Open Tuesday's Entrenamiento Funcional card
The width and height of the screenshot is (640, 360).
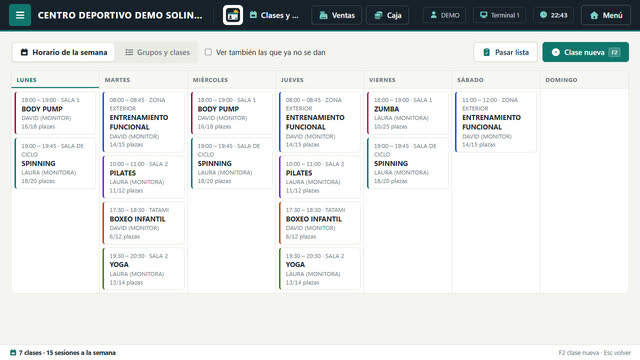pyautogui.click(x=143, y=122)
